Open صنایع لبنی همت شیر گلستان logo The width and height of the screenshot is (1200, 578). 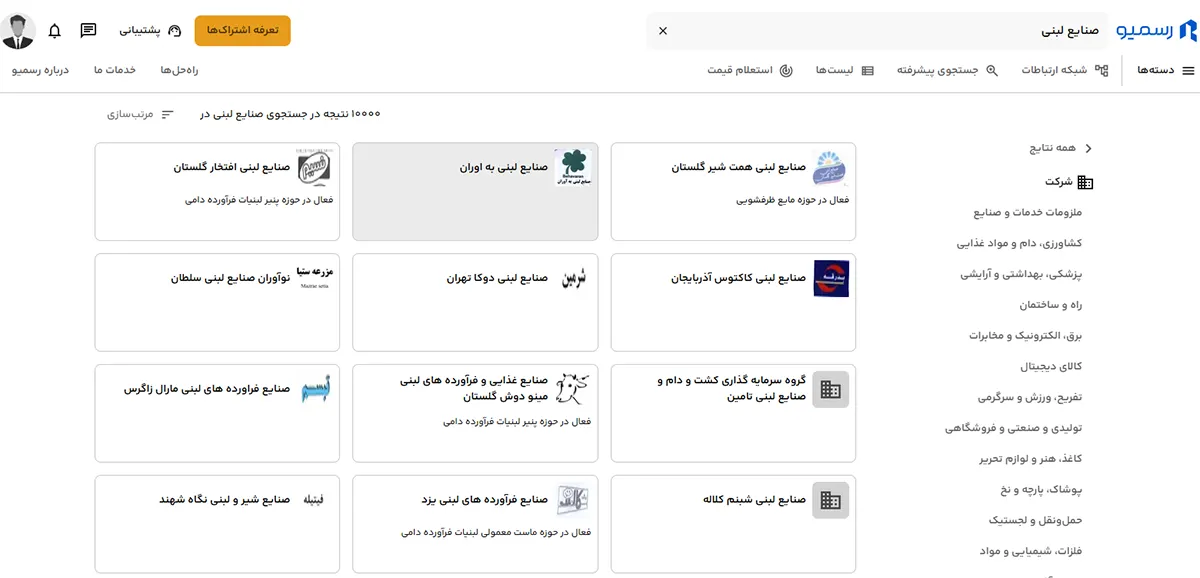pos(830,169)
